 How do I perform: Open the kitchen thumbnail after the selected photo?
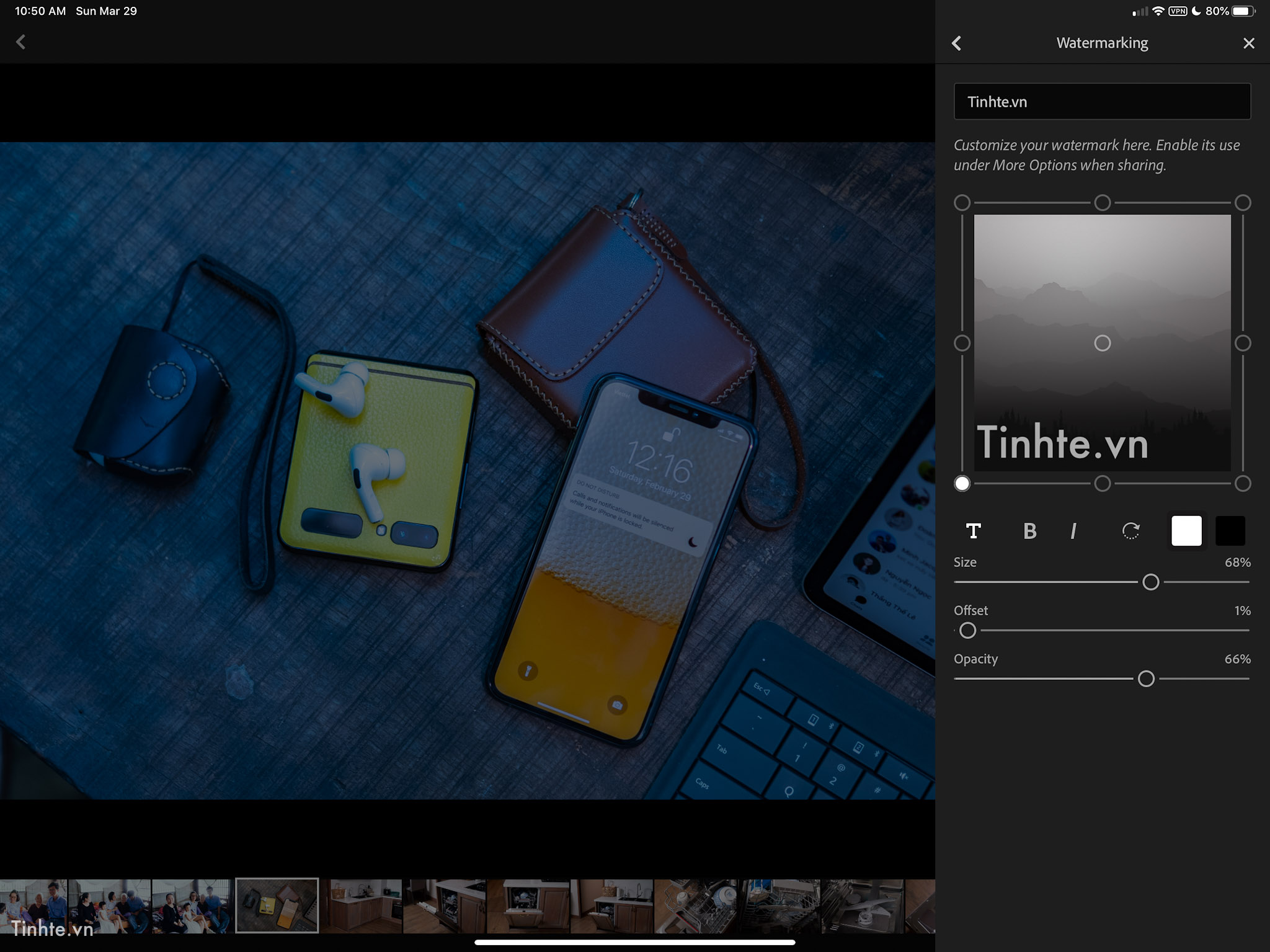pos(361,905)
